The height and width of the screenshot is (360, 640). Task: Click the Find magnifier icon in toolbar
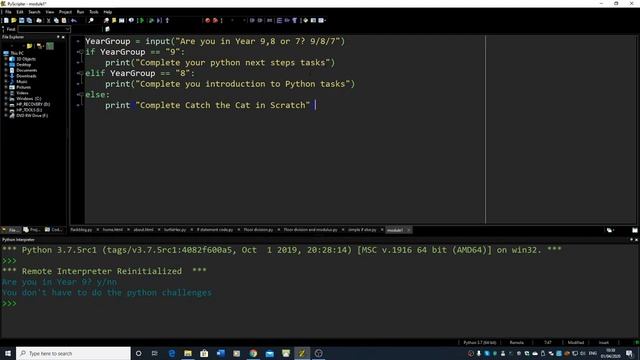pos(91,20)
